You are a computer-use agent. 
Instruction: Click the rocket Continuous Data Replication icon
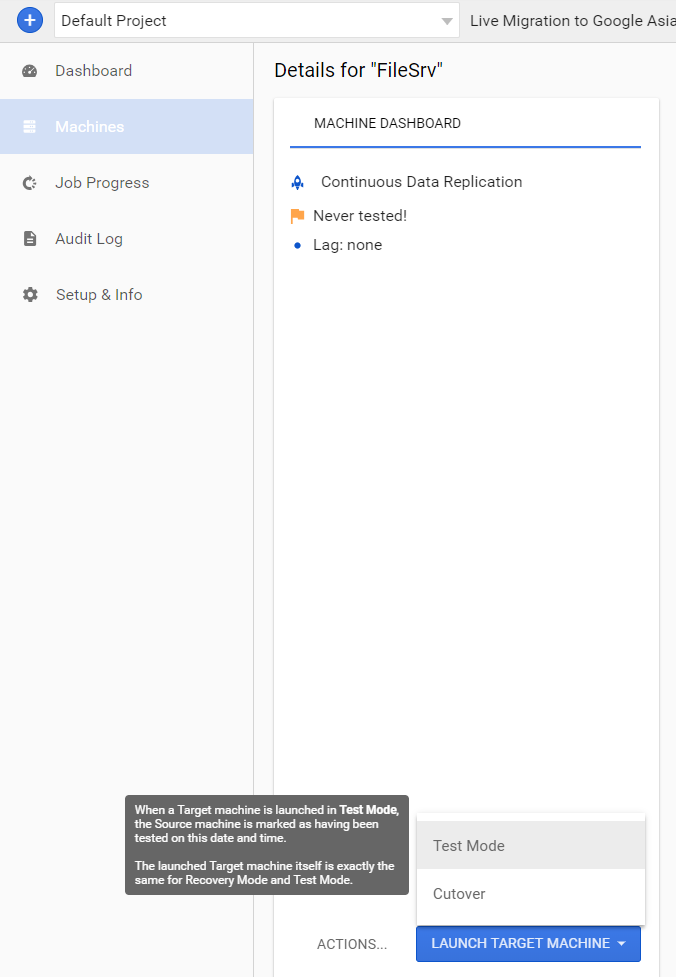click(298, 183)
